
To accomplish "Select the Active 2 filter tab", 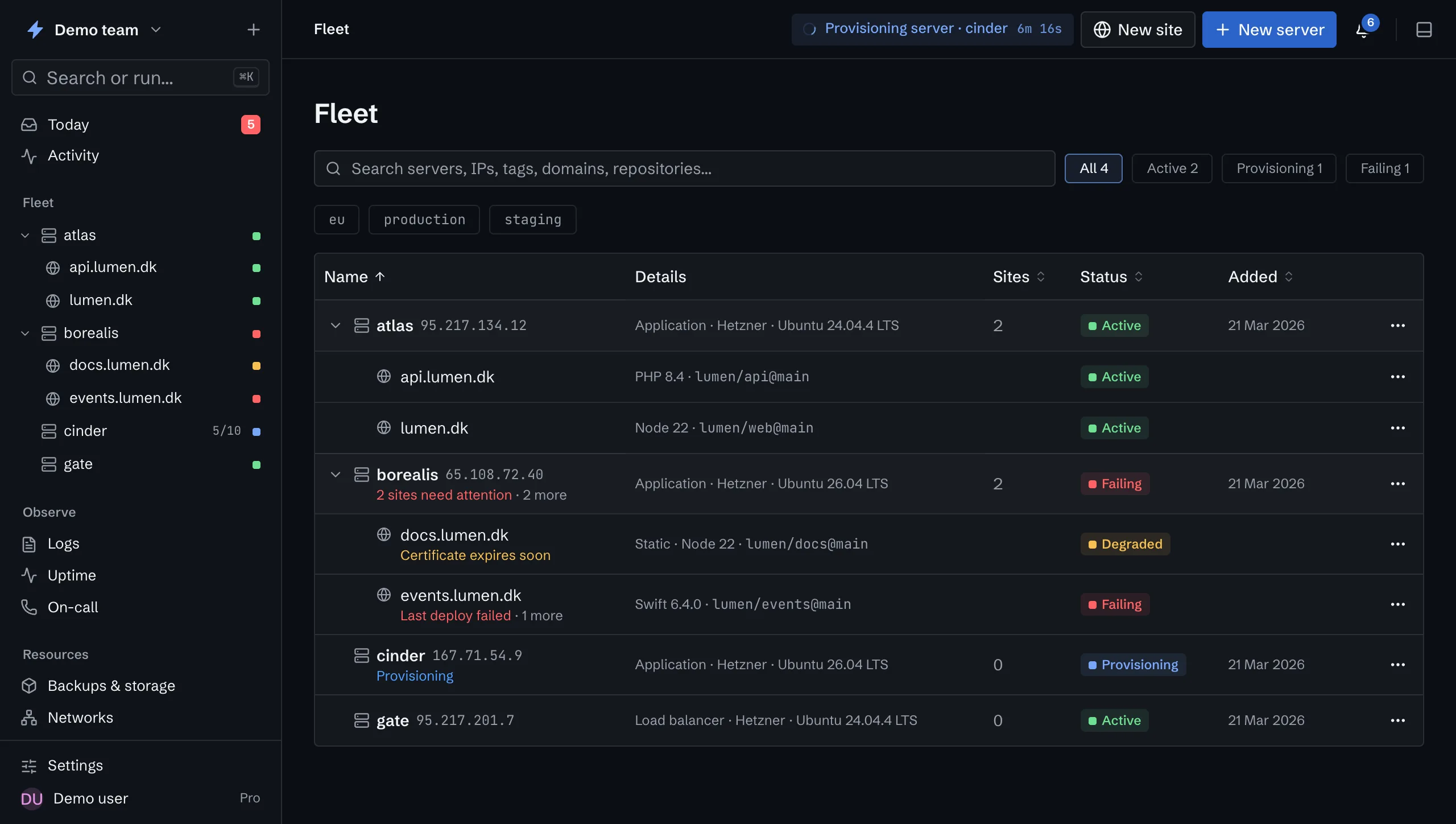I will coord(1172,168).
